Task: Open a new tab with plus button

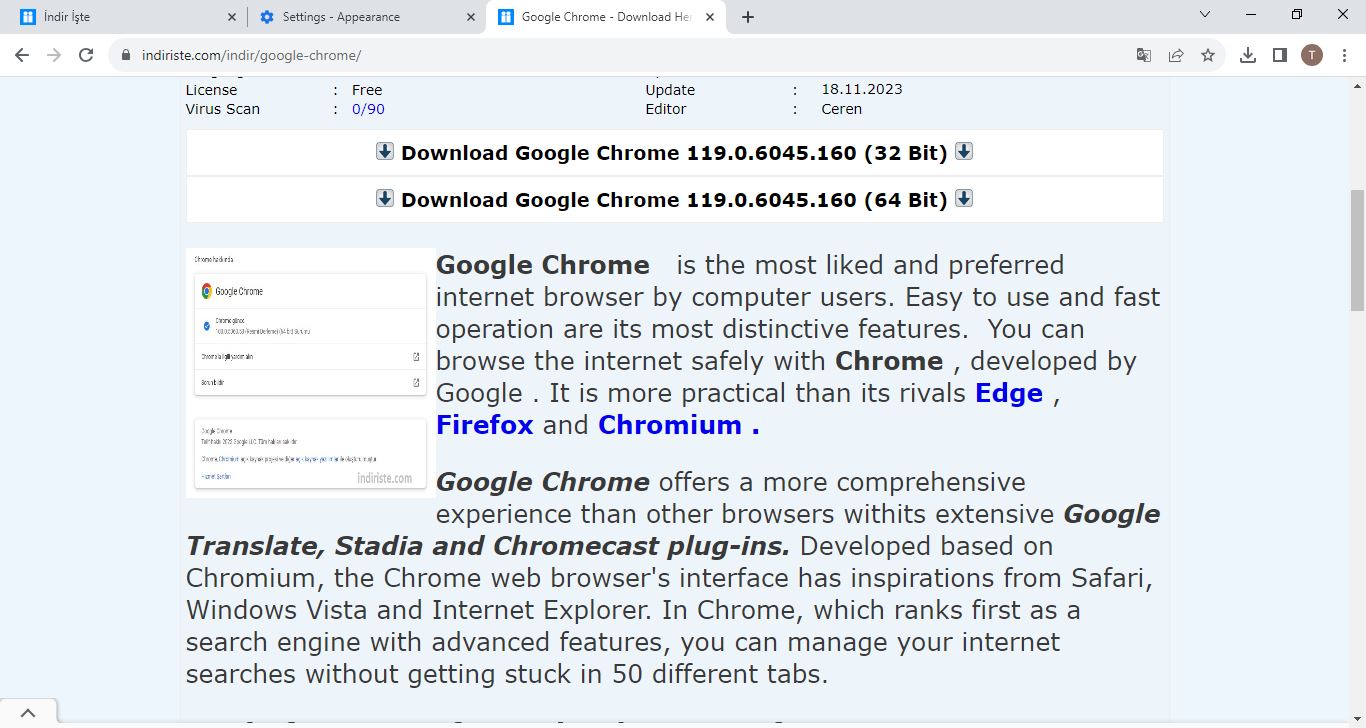Action: (x=748, y=17)
